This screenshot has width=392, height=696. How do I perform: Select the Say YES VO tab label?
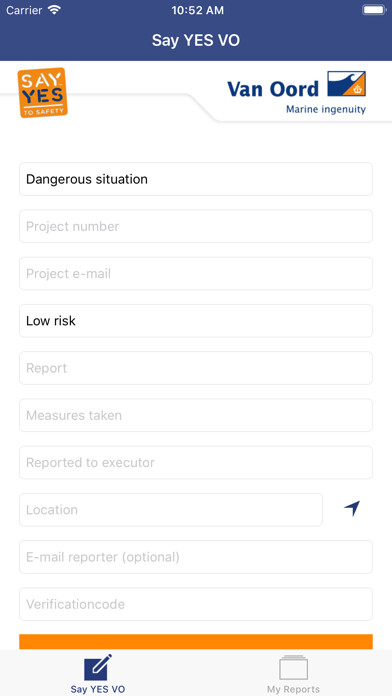point(98,689)
